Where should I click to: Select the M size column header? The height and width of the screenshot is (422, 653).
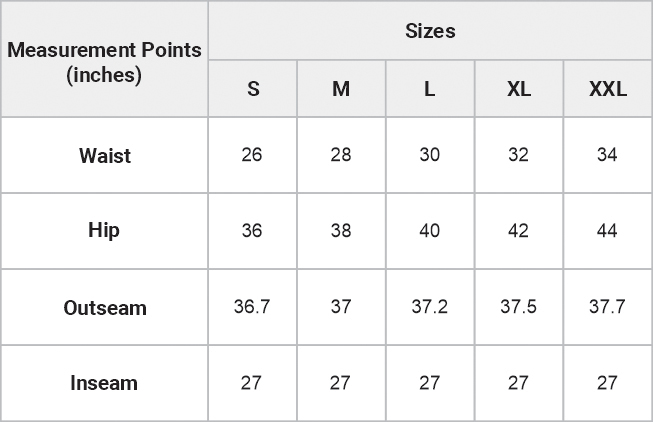click(x=341, y=89)
